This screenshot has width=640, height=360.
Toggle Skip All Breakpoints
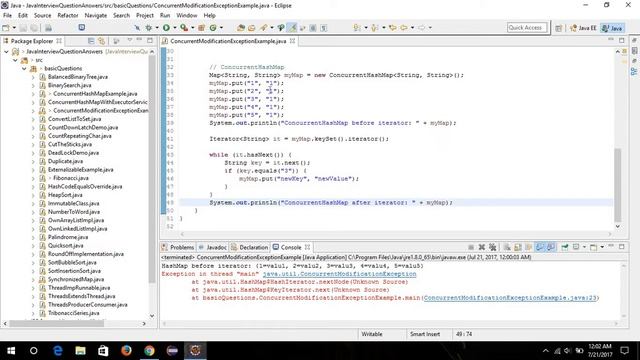[x=137, y=28]
